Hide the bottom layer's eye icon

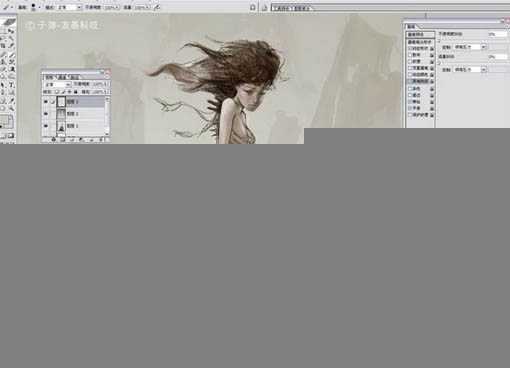coord(46,126)
